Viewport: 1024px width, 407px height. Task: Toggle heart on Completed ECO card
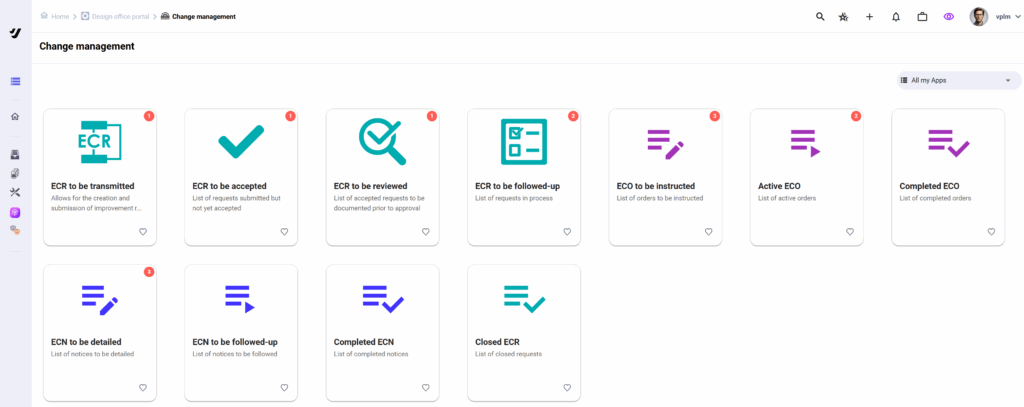pyautogui.click(x=991, y=232)
